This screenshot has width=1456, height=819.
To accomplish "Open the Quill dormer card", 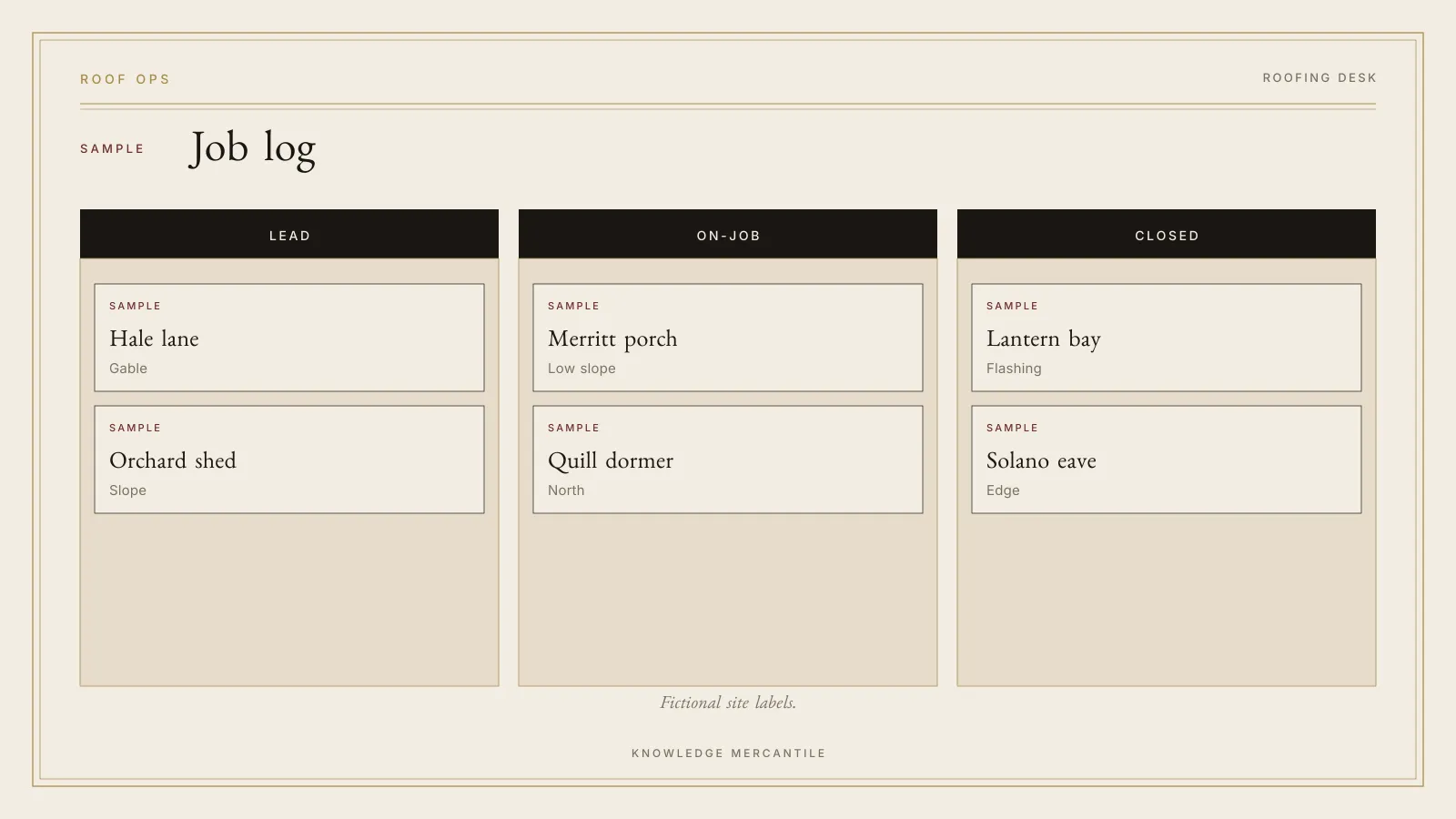I will click(x=728, y=460).
